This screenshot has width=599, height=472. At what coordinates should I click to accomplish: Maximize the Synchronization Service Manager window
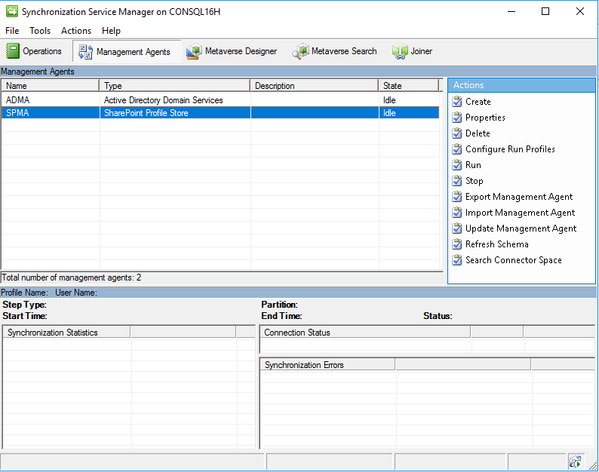(x=546, y=11)
